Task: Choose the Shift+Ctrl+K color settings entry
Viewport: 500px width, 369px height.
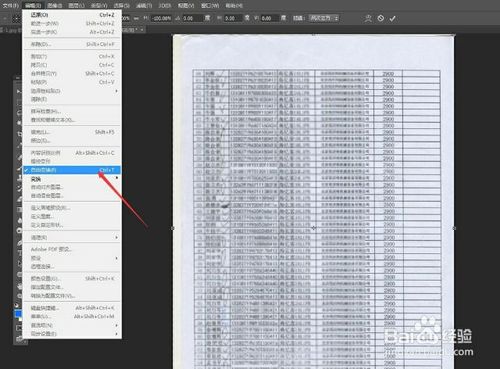Action: (x=72, y=278)
